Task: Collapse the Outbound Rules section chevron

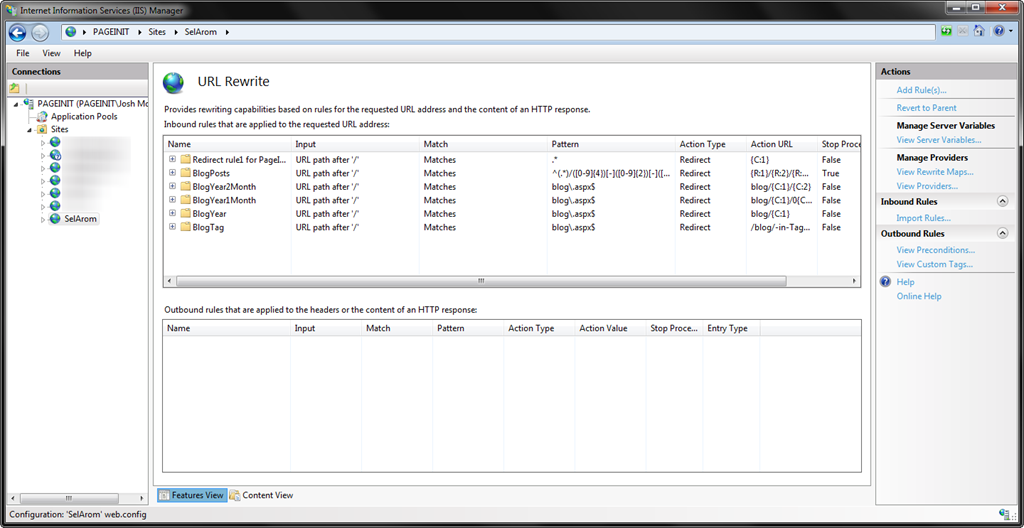Action: tap(1002, 234)
